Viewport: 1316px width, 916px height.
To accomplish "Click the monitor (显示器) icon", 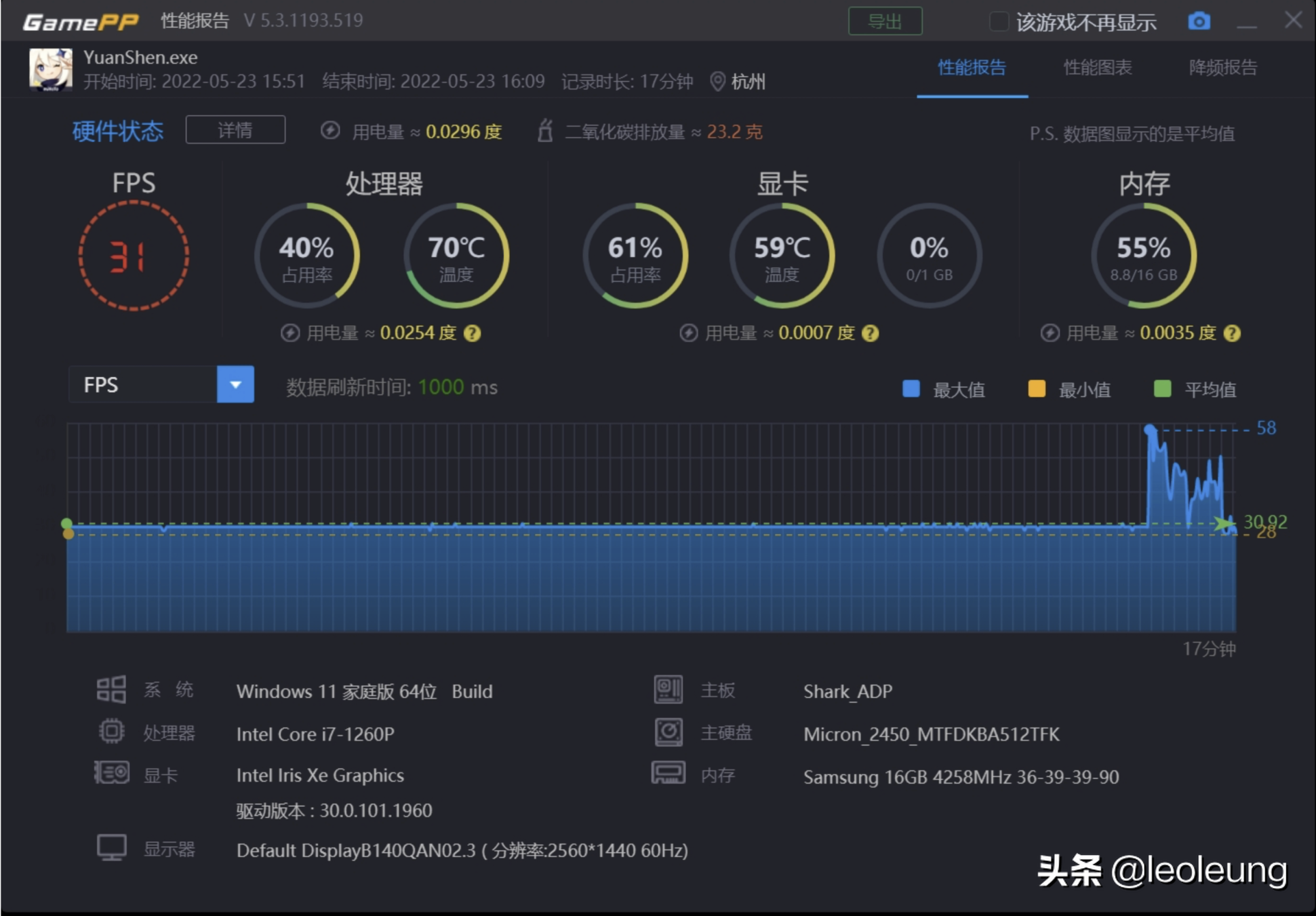I will click(x=112, y=848).
